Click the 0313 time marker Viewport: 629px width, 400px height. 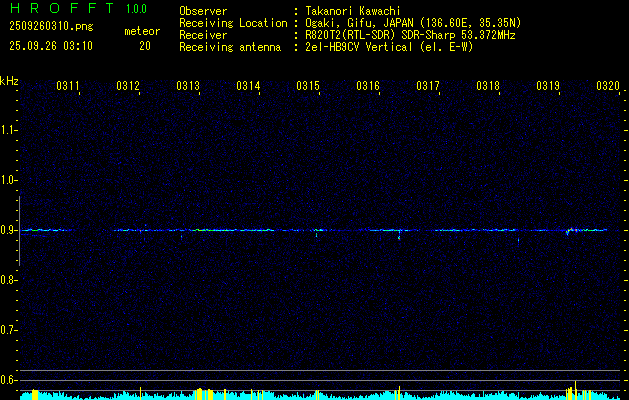tap(188, 85)
